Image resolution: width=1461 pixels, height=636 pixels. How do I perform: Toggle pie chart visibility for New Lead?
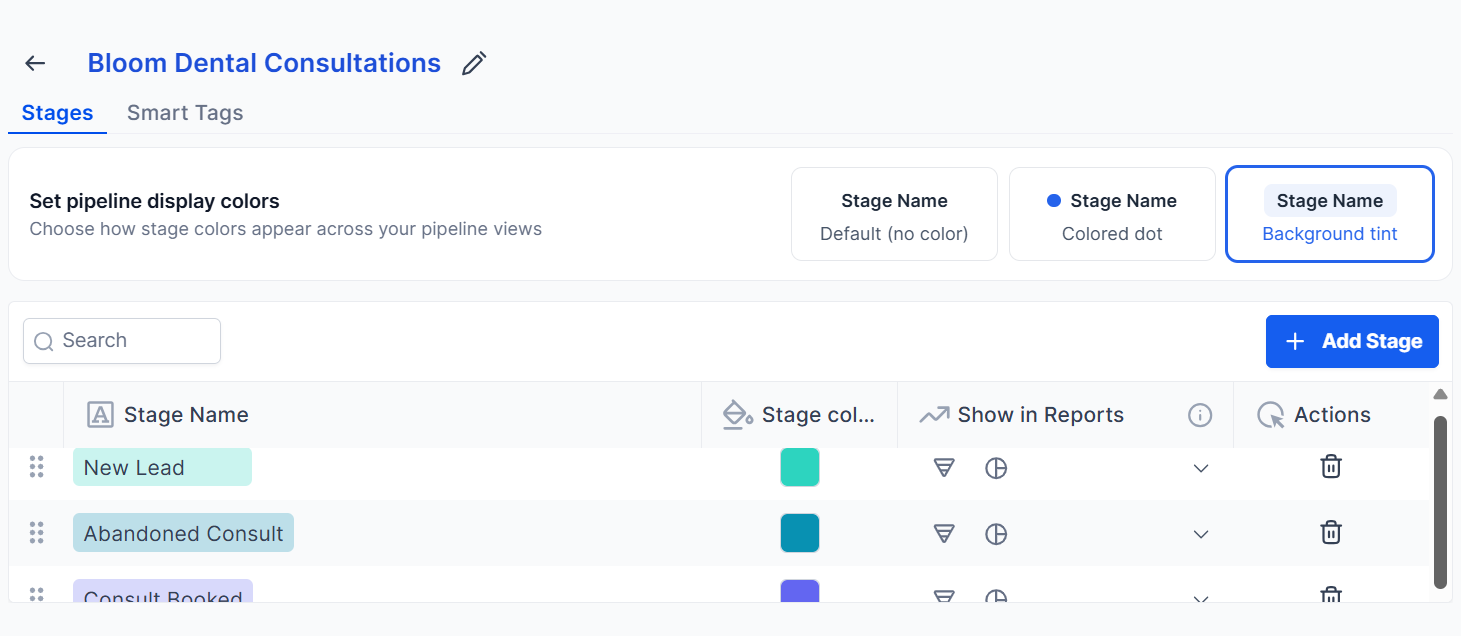(x=996, y=468)
